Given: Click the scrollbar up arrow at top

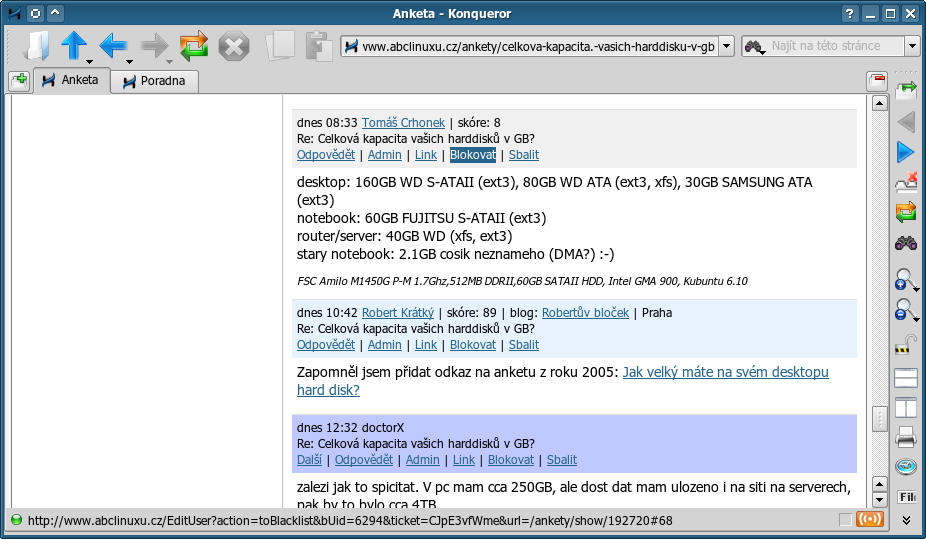Looking at the screenshot, I should tap(879, 103).
